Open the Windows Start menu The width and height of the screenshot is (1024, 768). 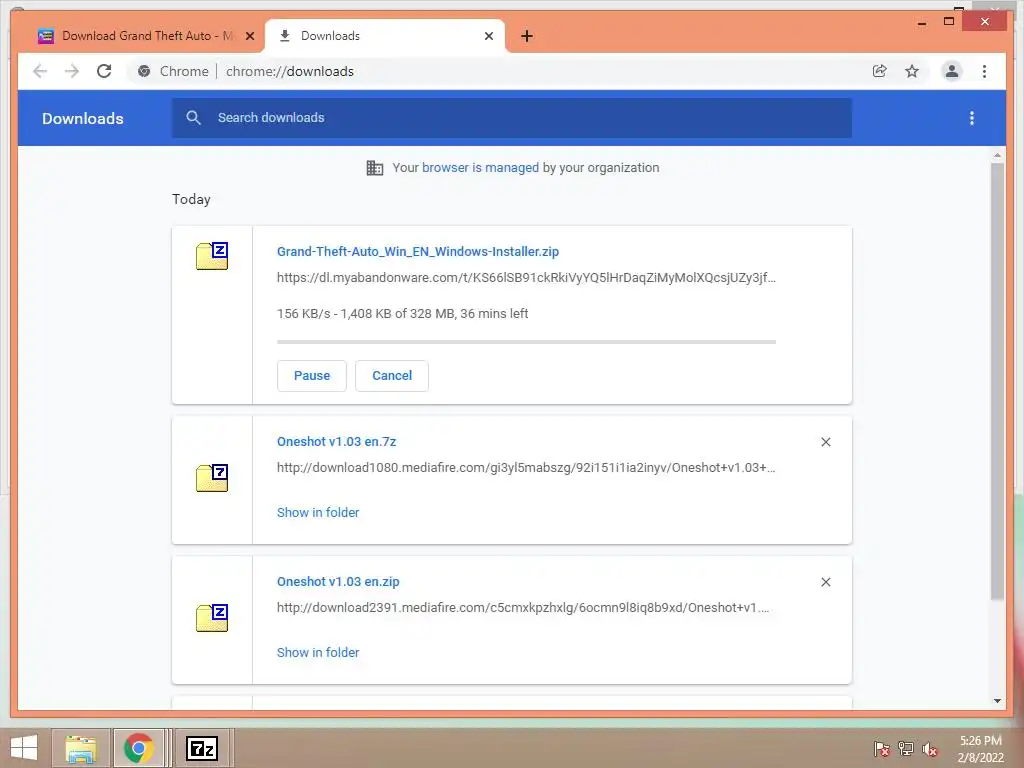[24, 748]
